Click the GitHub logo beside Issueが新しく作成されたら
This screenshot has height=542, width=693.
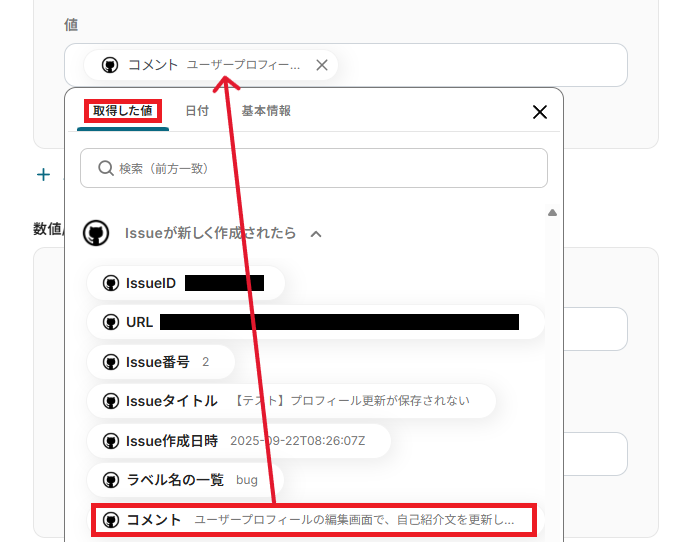click(x=96, y=233)
